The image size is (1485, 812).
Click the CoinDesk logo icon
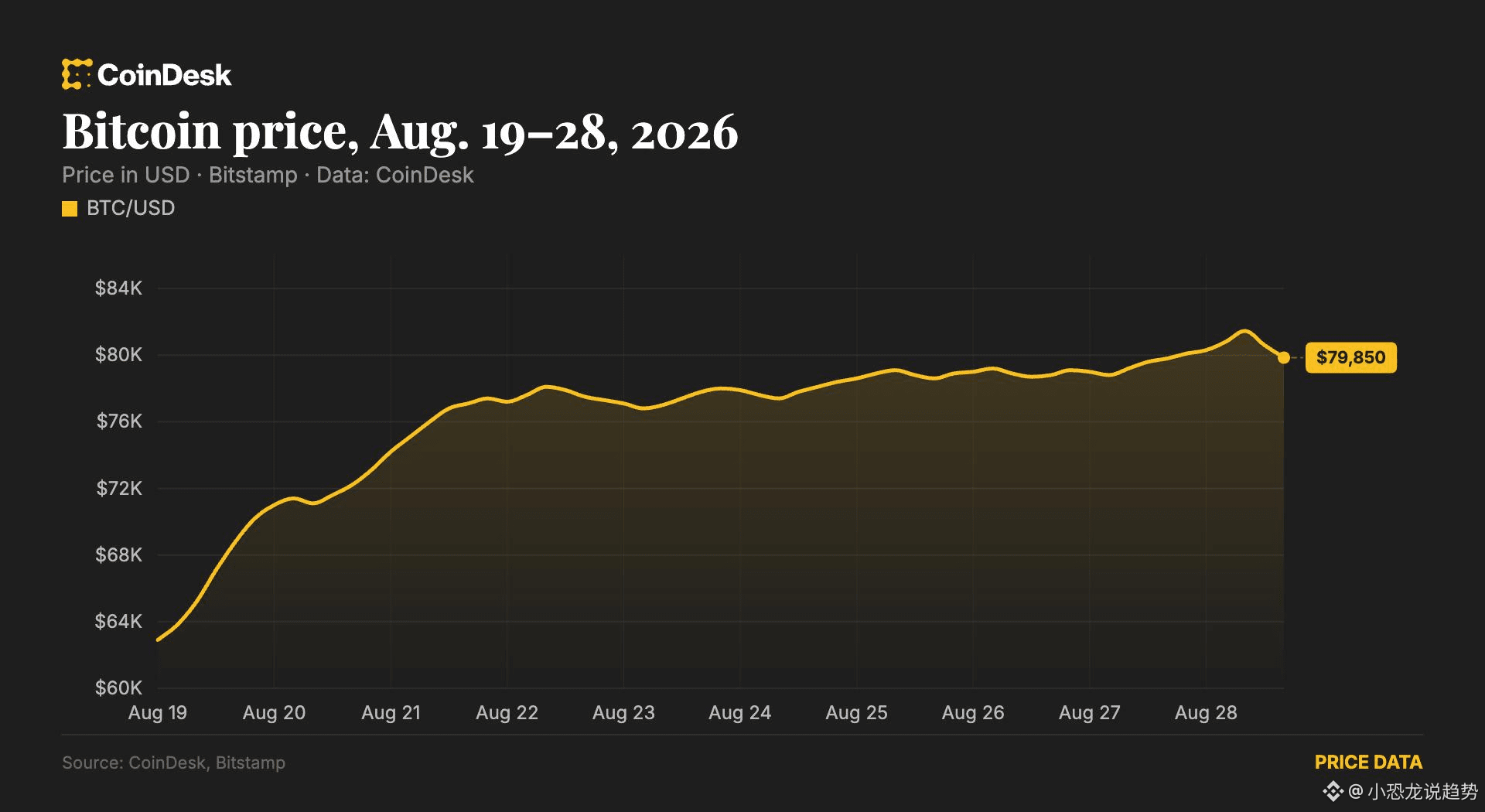pos(77,74)
